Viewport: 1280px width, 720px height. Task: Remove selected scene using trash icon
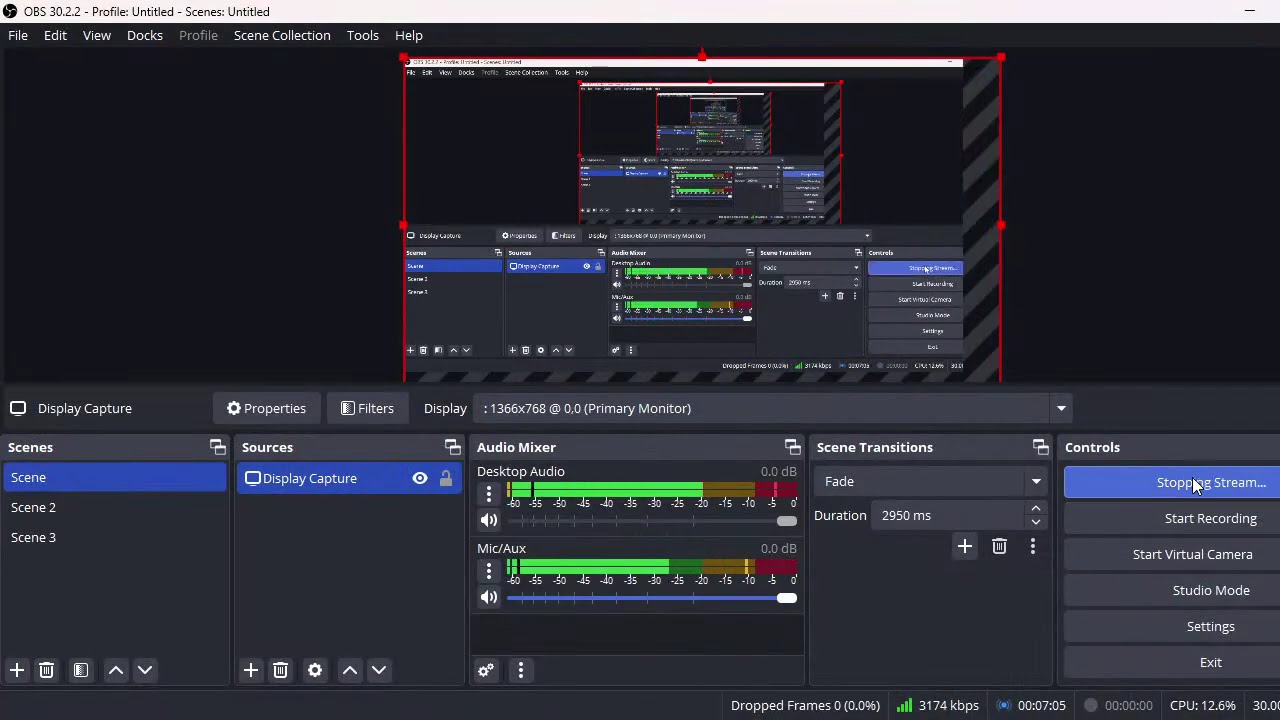point(46,670)
